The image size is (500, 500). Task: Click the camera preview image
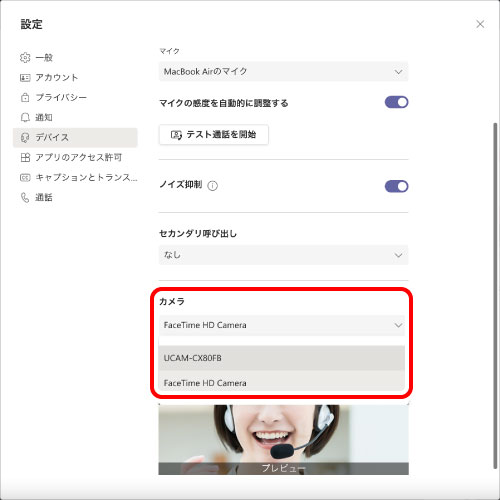(283, 440)
